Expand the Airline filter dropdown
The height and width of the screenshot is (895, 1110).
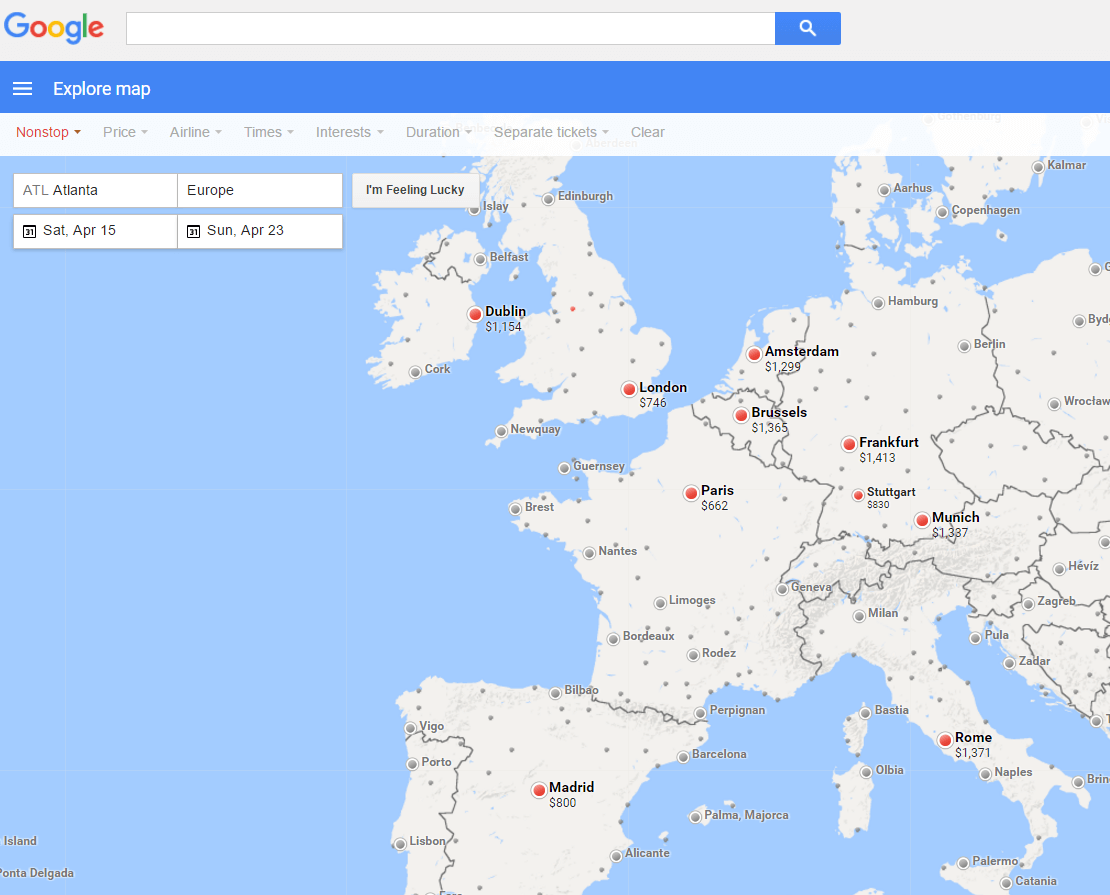pos(195,132)
